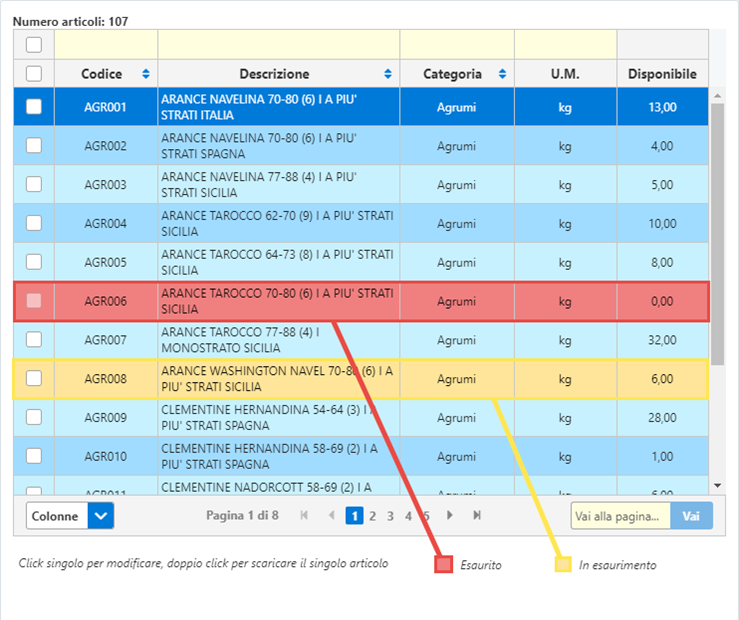The height and width of the screenshot is (620, 739).
Task: Sort by Descrizione column arrows
Action: (387, 74)
